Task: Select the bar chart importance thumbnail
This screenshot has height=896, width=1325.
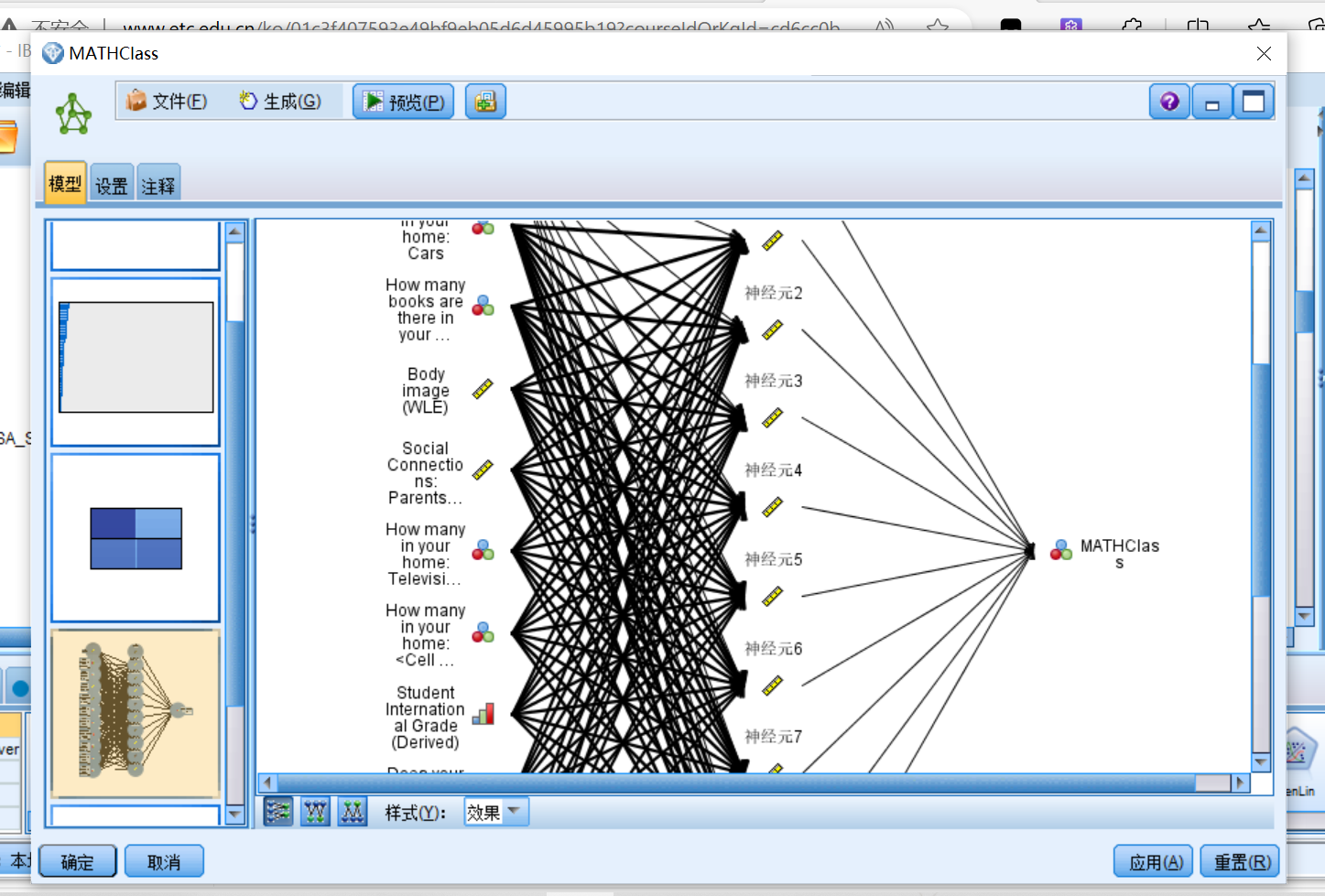Action: (x=136, y=362)
